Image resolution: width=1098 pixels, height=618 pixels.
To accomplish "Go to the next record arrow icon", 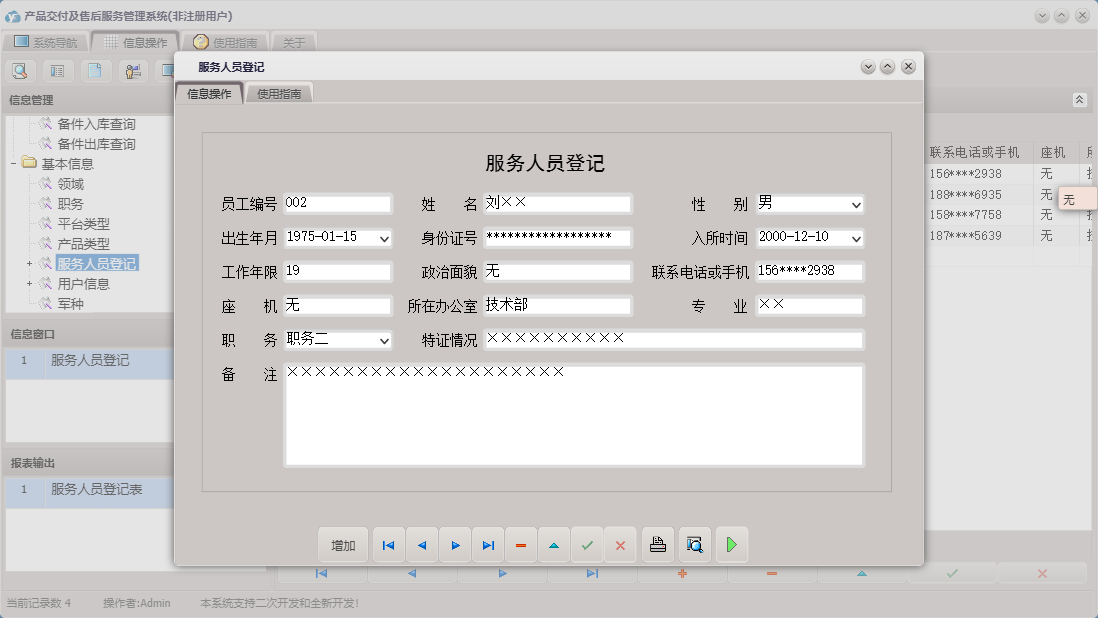I will 455,544.
